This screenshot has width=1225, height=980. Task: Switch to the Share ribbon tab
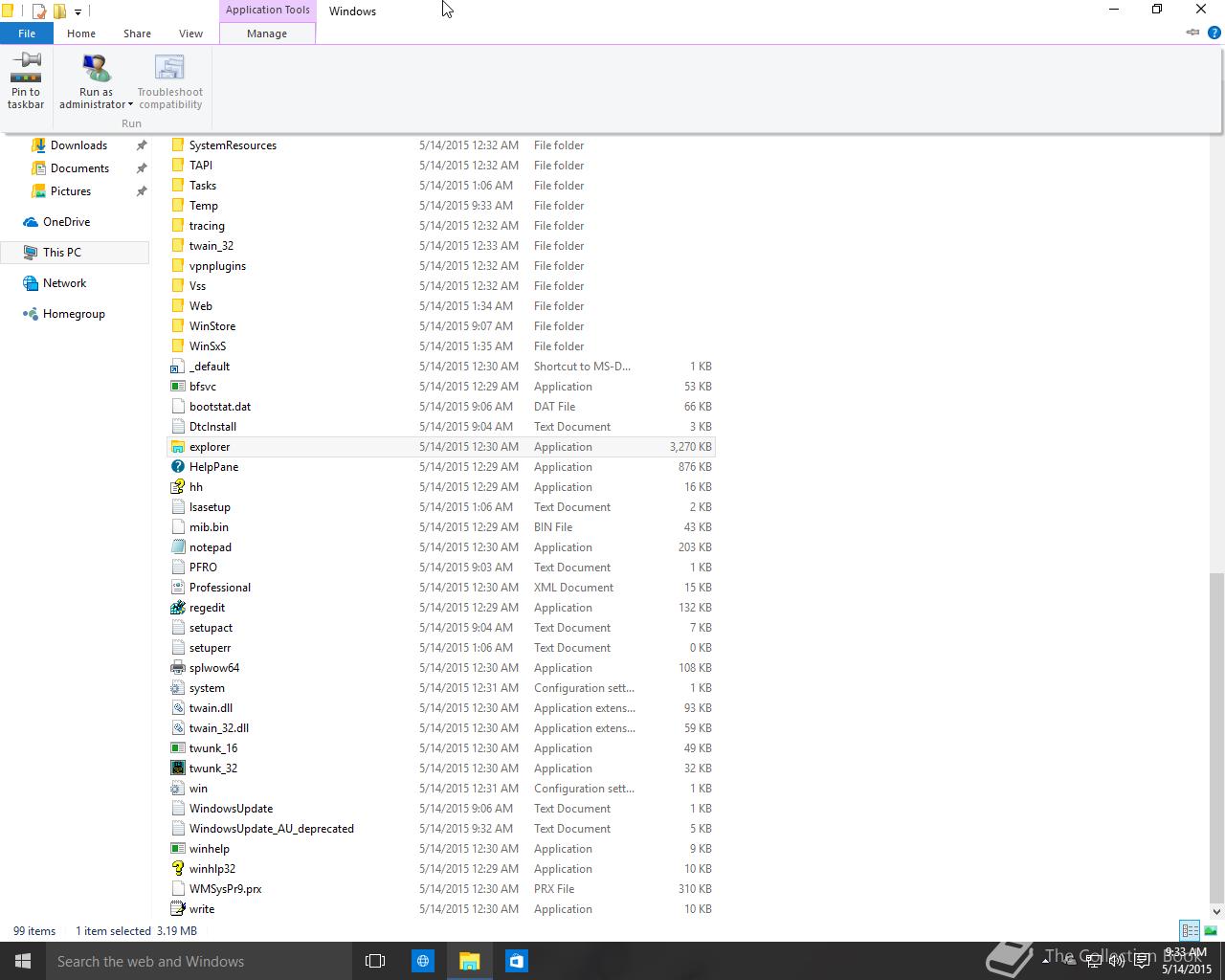[137, 33]
